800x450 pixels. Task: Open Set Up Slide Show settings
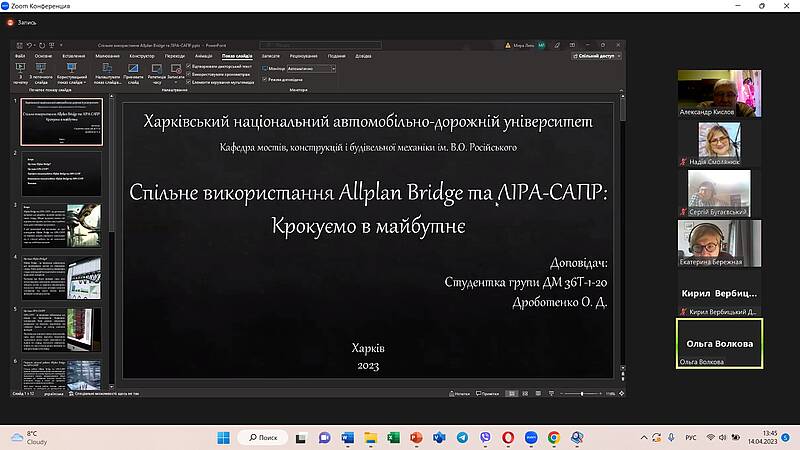click(107, 73)
